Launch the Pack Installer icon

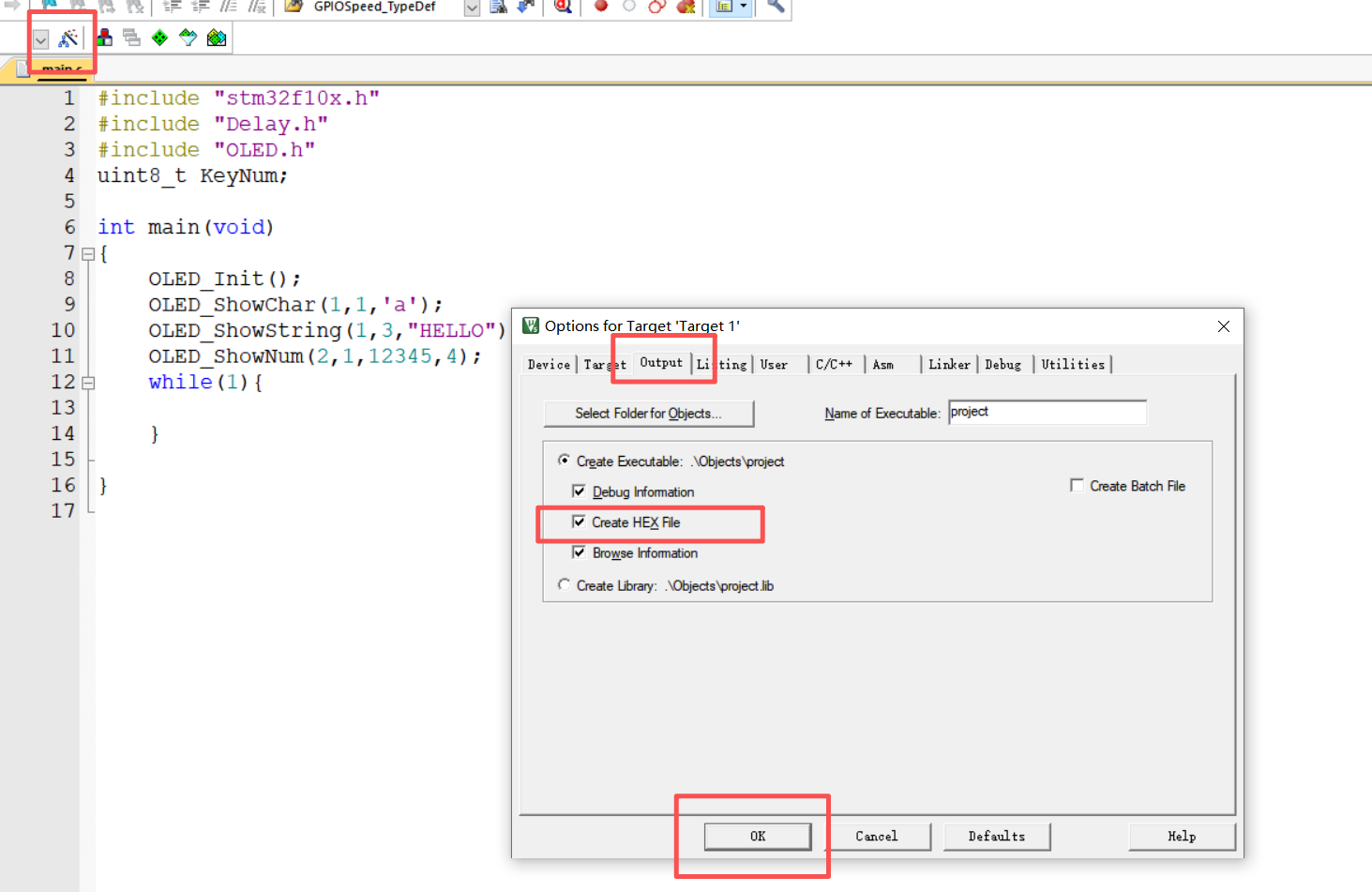[x=217, y=38]
